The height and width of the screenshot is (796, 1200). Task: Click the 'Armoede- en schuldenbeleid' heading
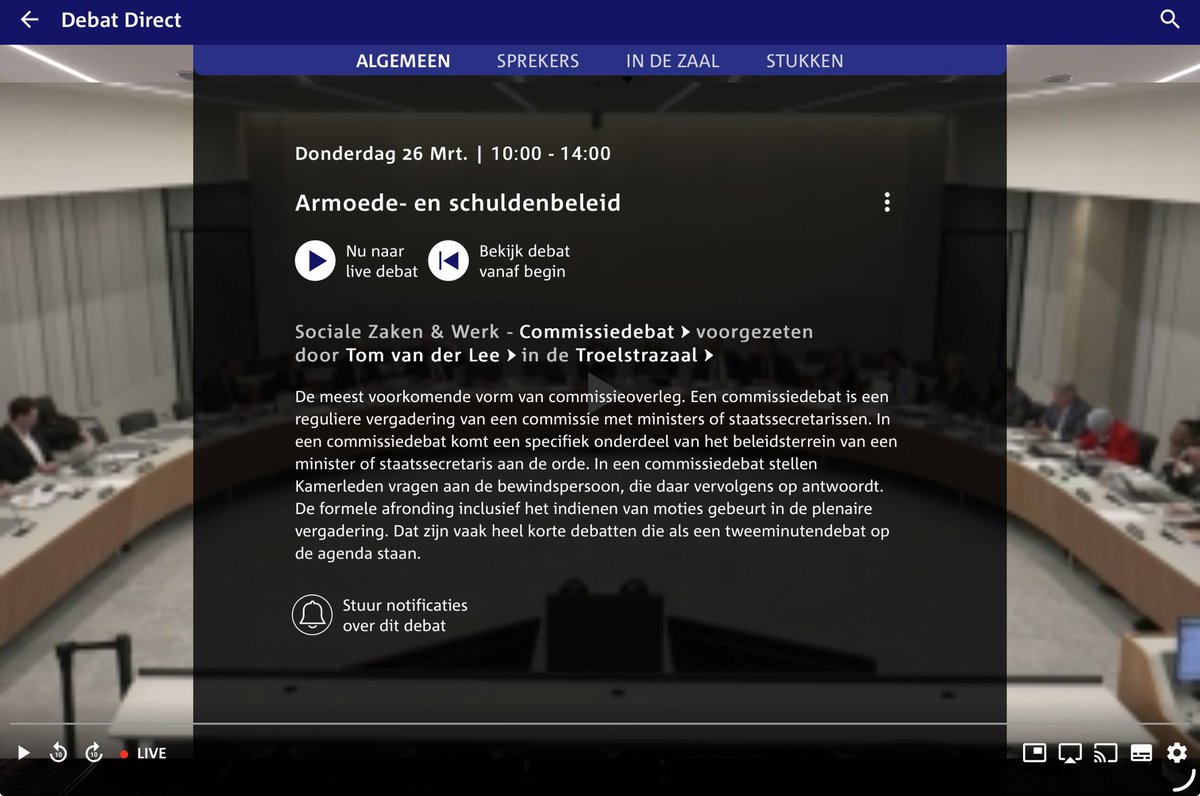pyautogui.click(x=458, y=203)
